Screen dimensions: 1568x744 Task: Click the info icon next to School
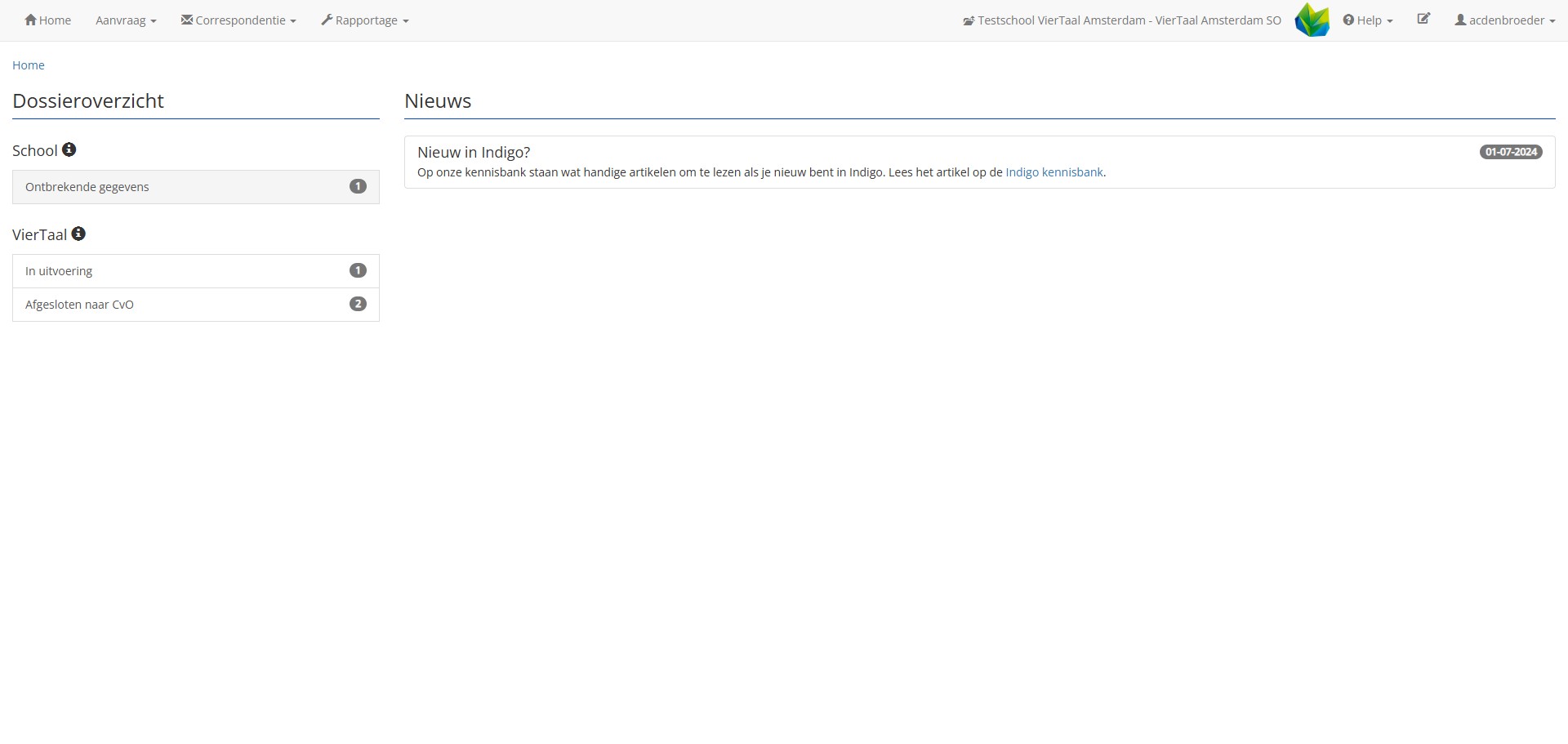click(x=69, y=149)
